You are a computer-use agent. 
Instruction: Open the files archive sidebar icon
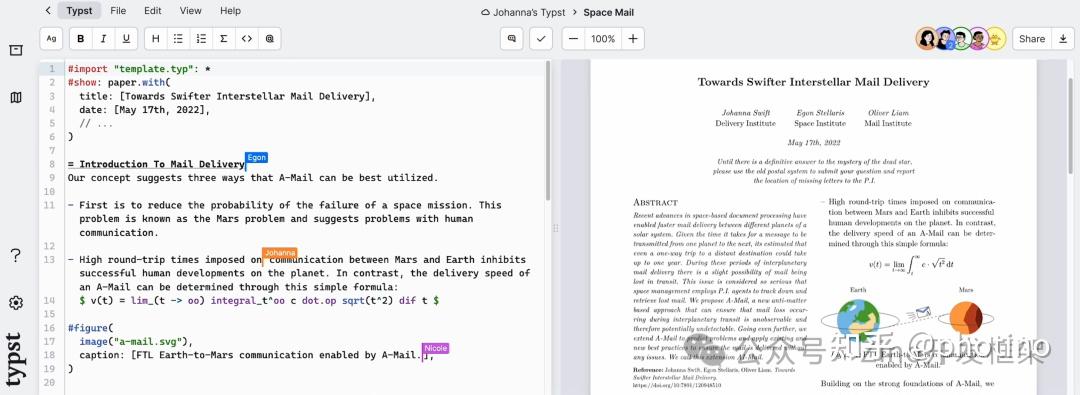16,50
